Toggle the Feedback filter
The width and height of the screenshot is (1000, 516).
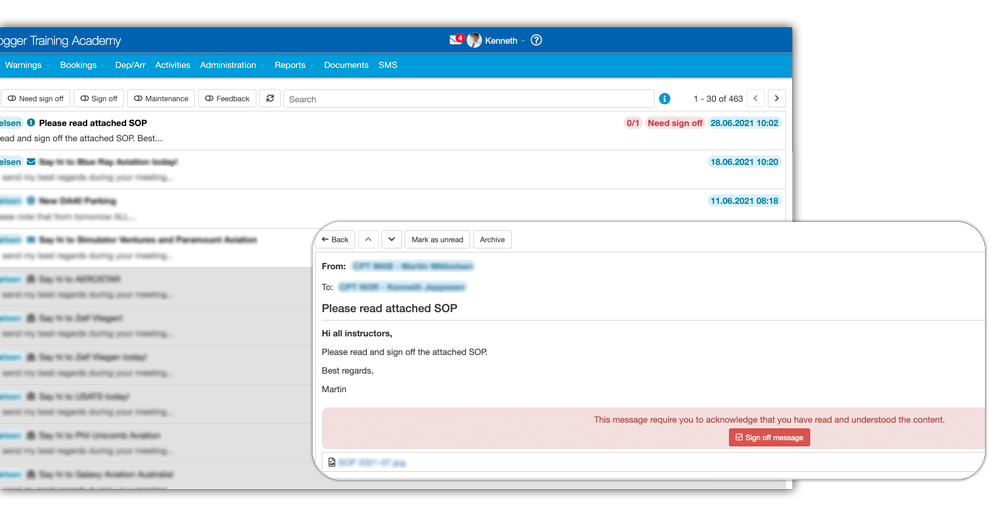(x=227, y=98)
